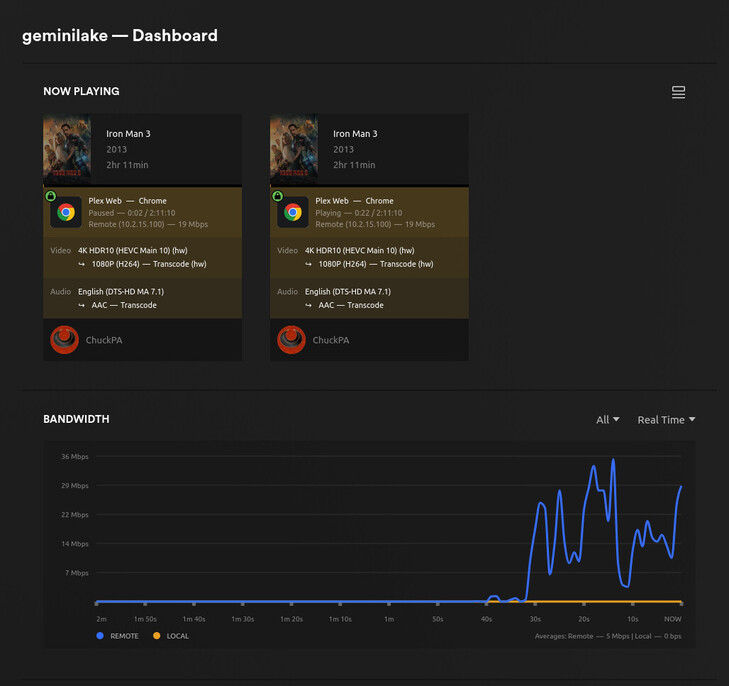Click the NOW PLAYING section heading
This screenshot has height=686, width=729.
pyautogui.click(x=81, y=91)
